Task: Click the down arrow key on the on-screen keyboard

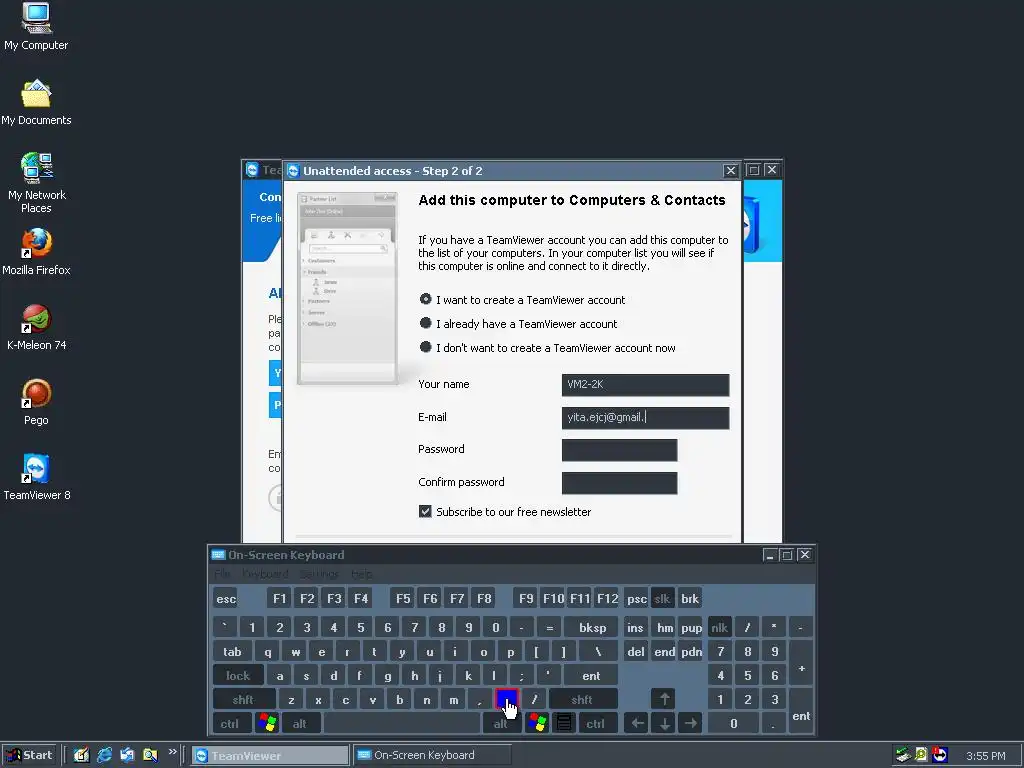Action: pos(664,723)
